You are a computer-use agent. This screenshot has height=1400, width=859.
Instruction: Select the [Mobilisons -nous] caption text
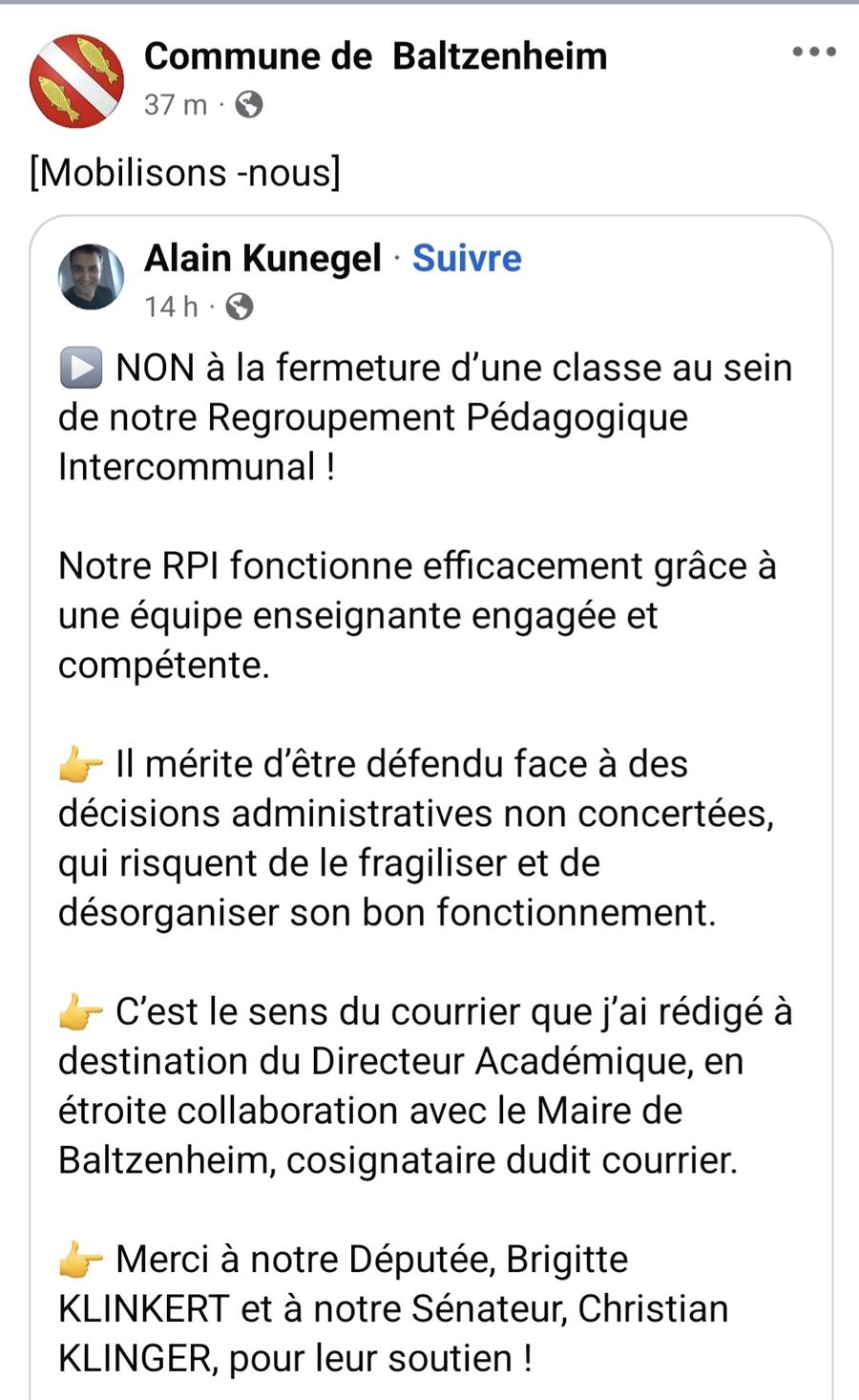(185, 173)
